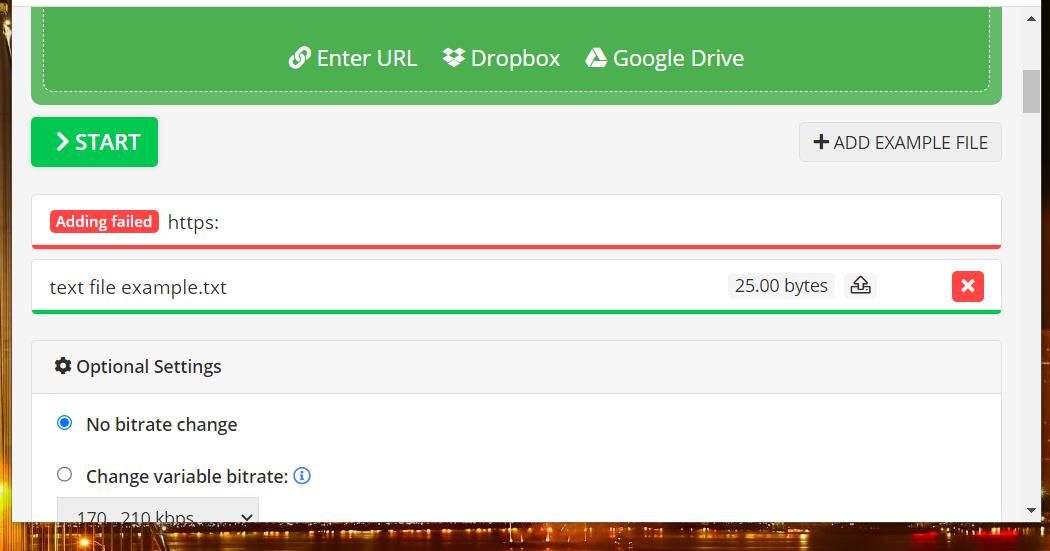Click the ADD EXAMPLE FILE button

pos(900,142)
